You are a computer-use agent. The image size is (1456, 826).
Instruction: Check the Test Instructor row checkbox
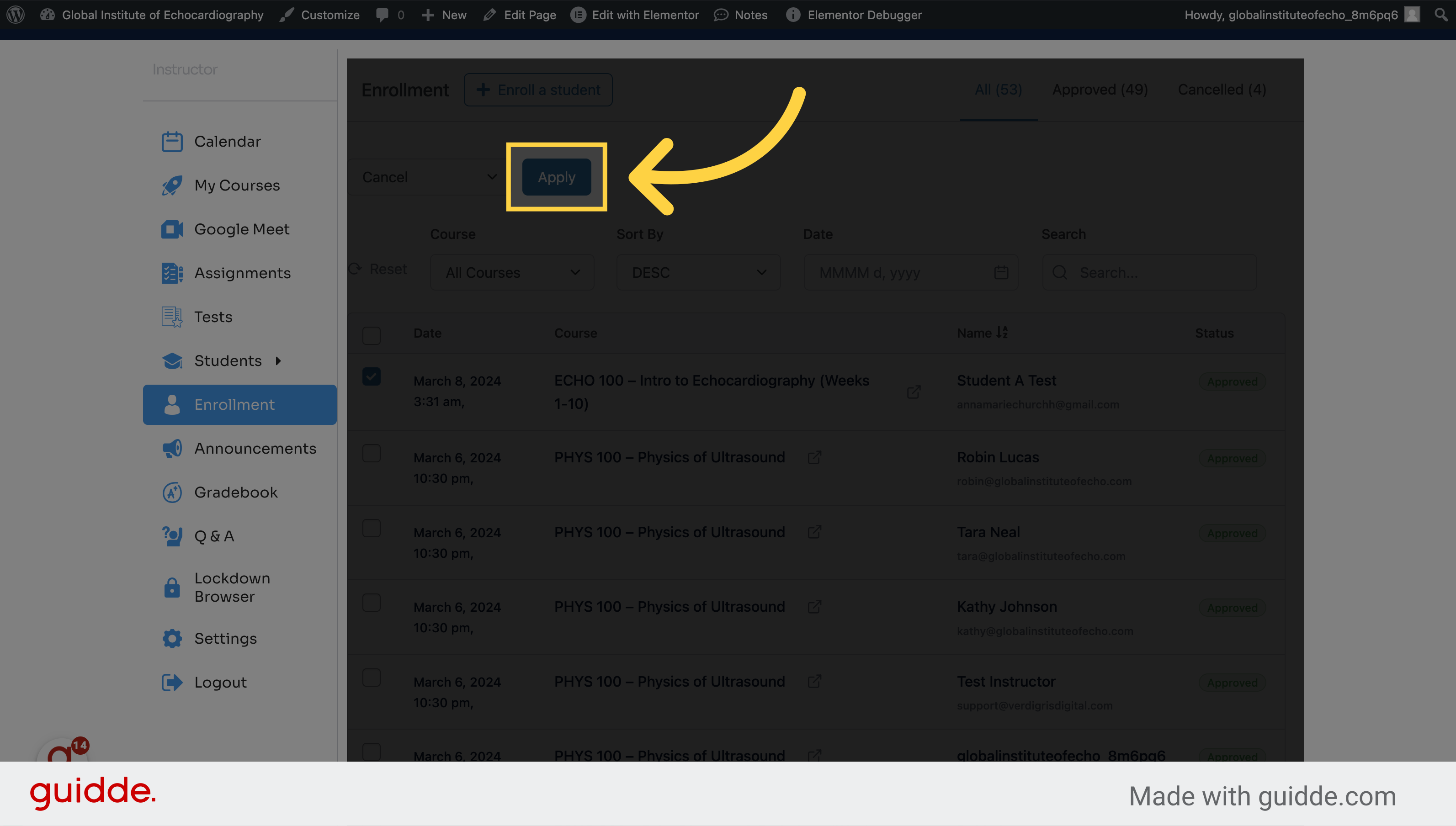[372, 678]
